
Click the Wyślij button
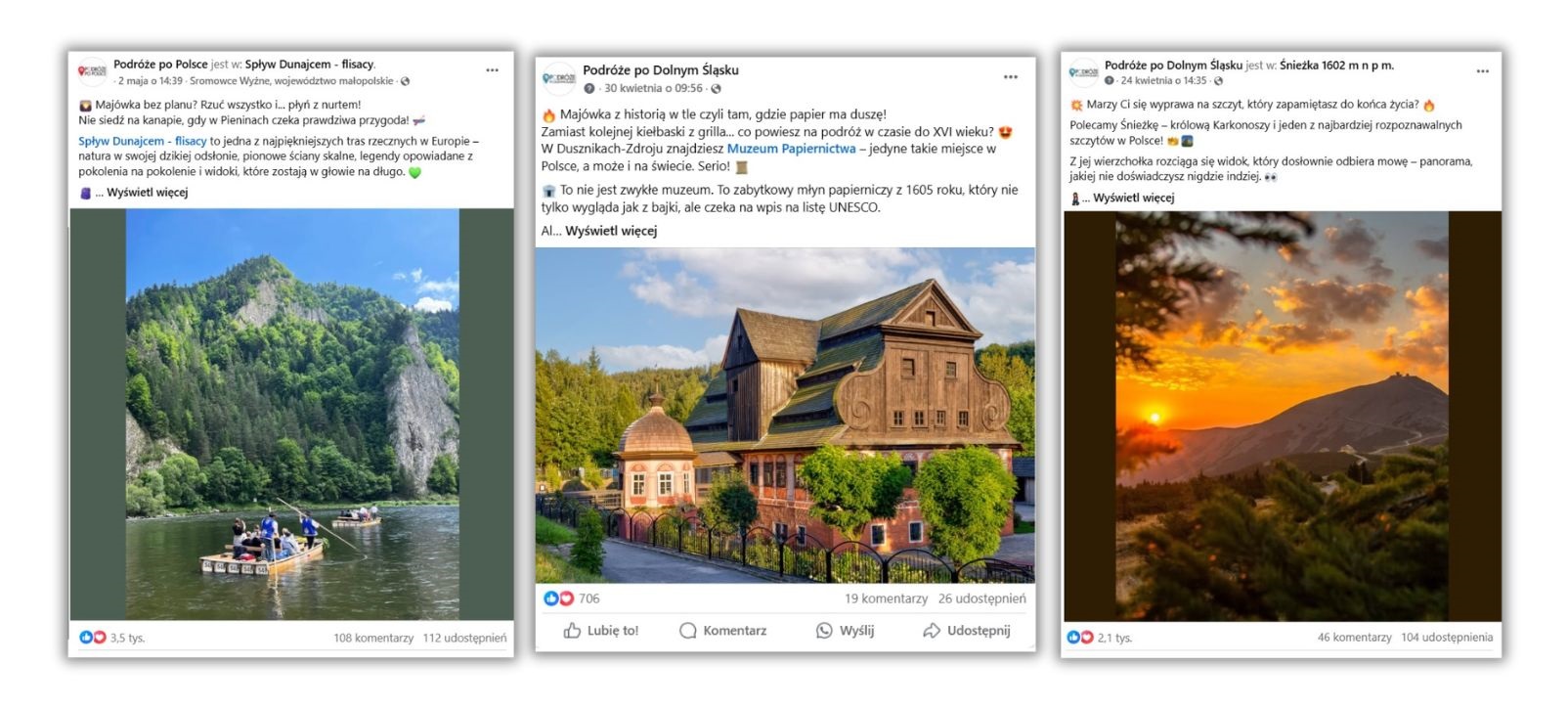(845, 631)
